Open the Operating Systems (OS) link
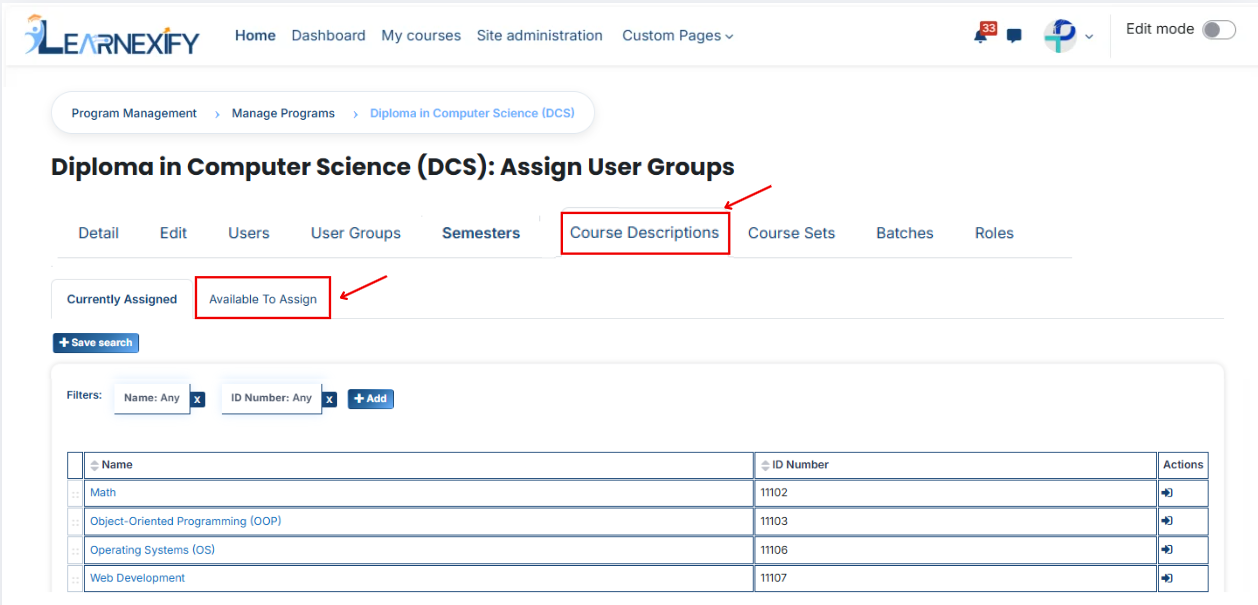The height and width of the screenshot is (605, 1258). [152, 550]
